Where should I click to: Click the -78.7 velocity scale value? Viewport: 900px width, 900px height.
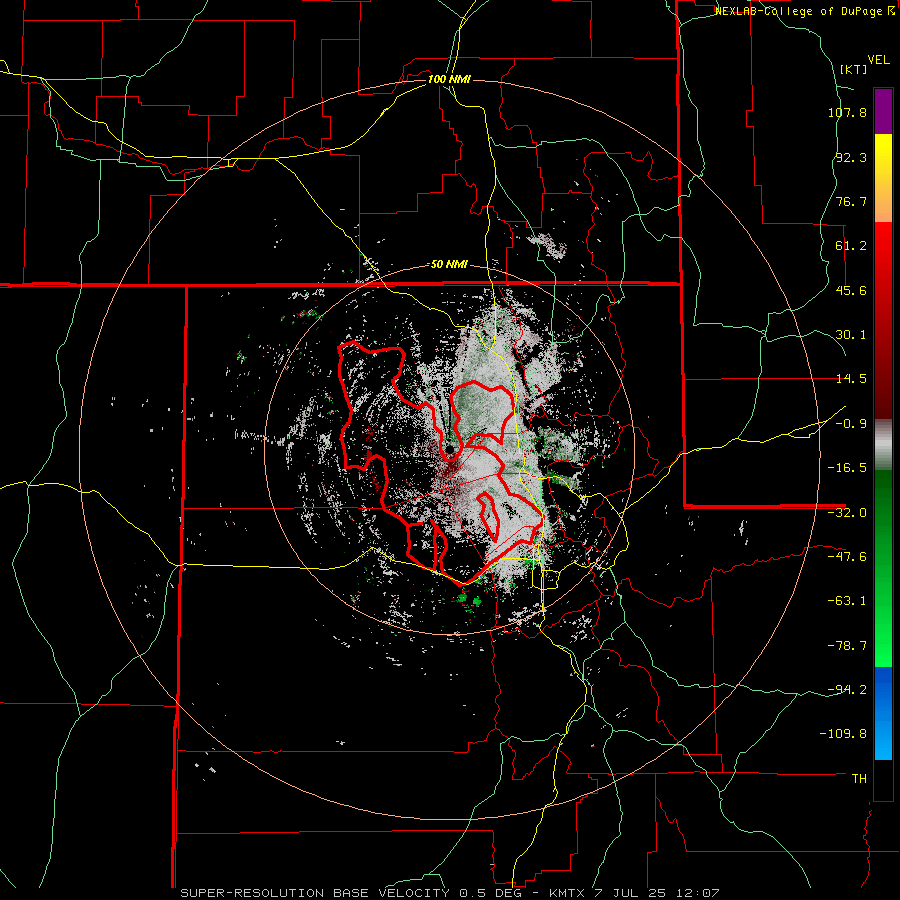(x=847, y=646)
